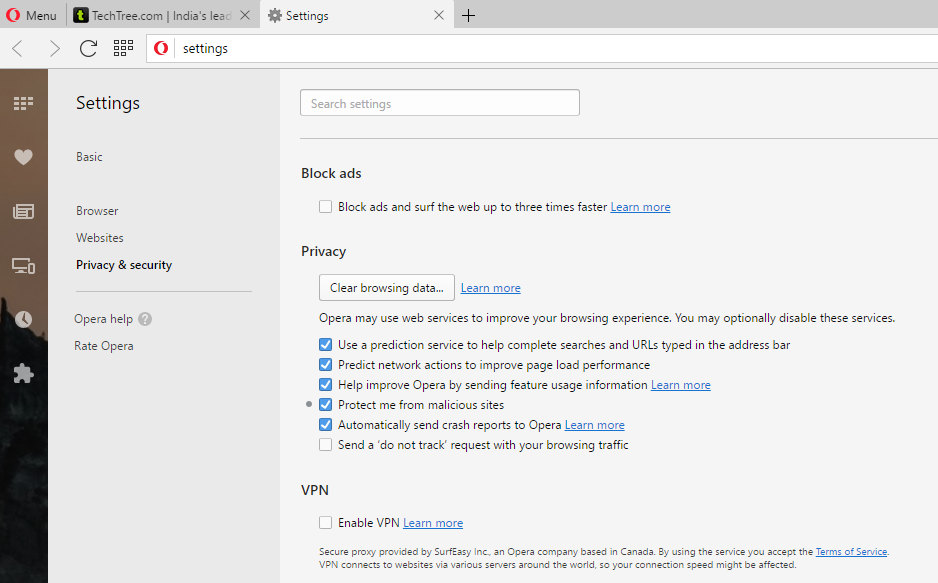Open the Terms of Service link
Screen dimensions: 938x583
(851, 551)
